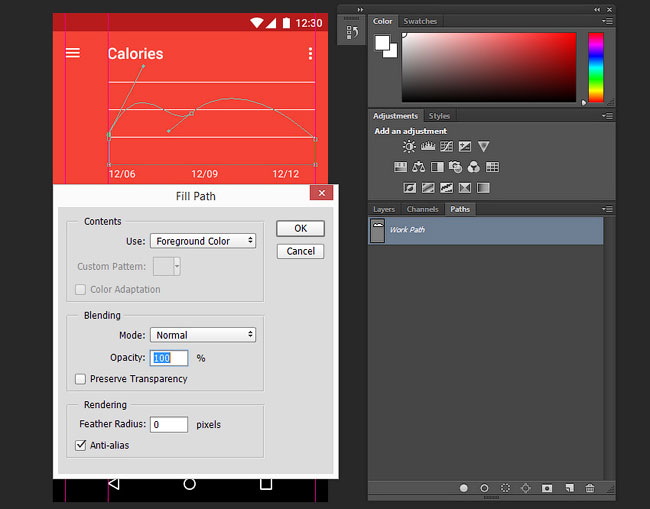Cancel the Fill Path dialog
Viewport: 650px width, 509px height.
[301, 251]
